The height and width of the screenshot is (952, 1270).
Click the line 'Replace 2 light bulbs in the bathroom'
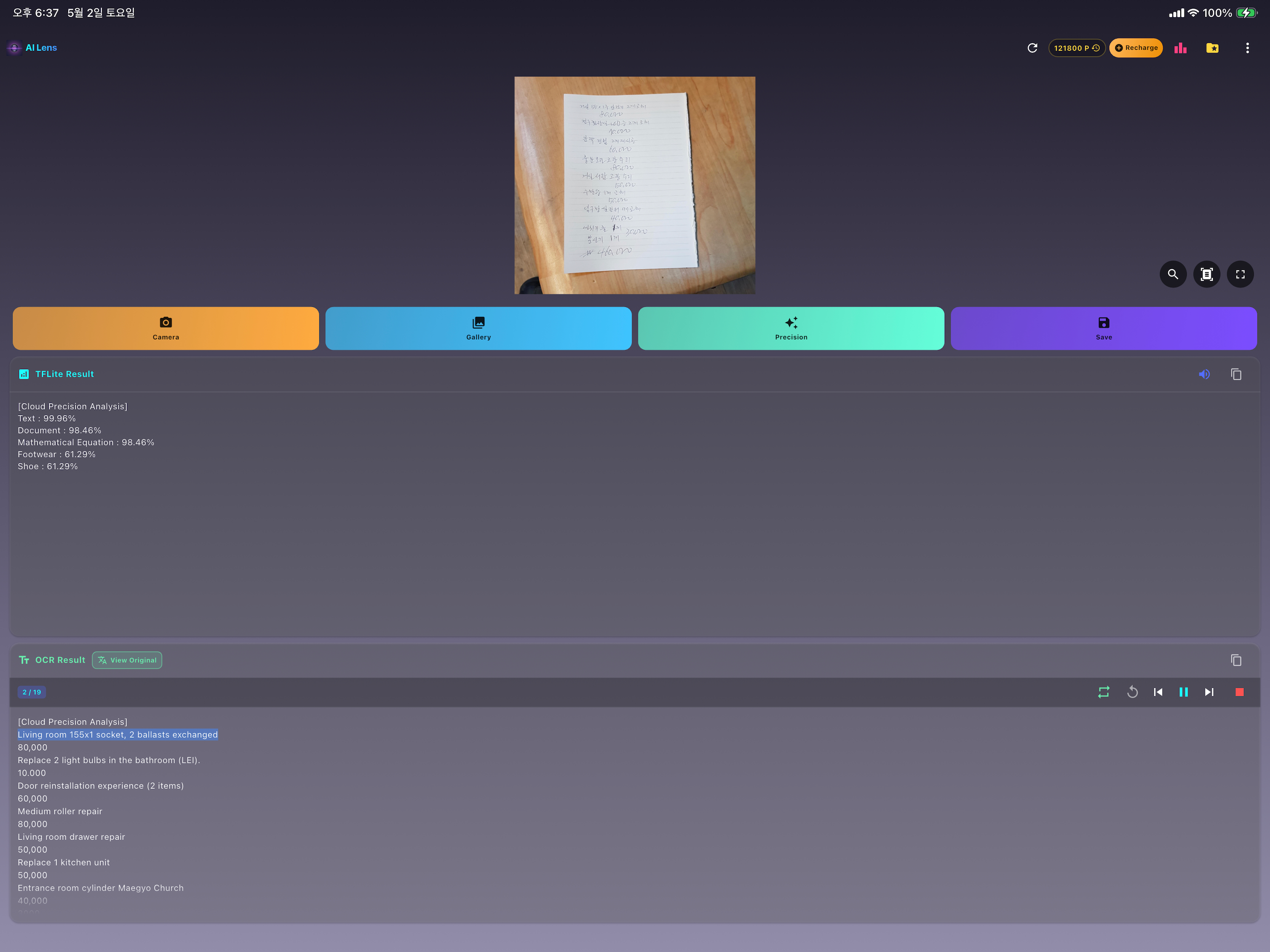[109, 760]
